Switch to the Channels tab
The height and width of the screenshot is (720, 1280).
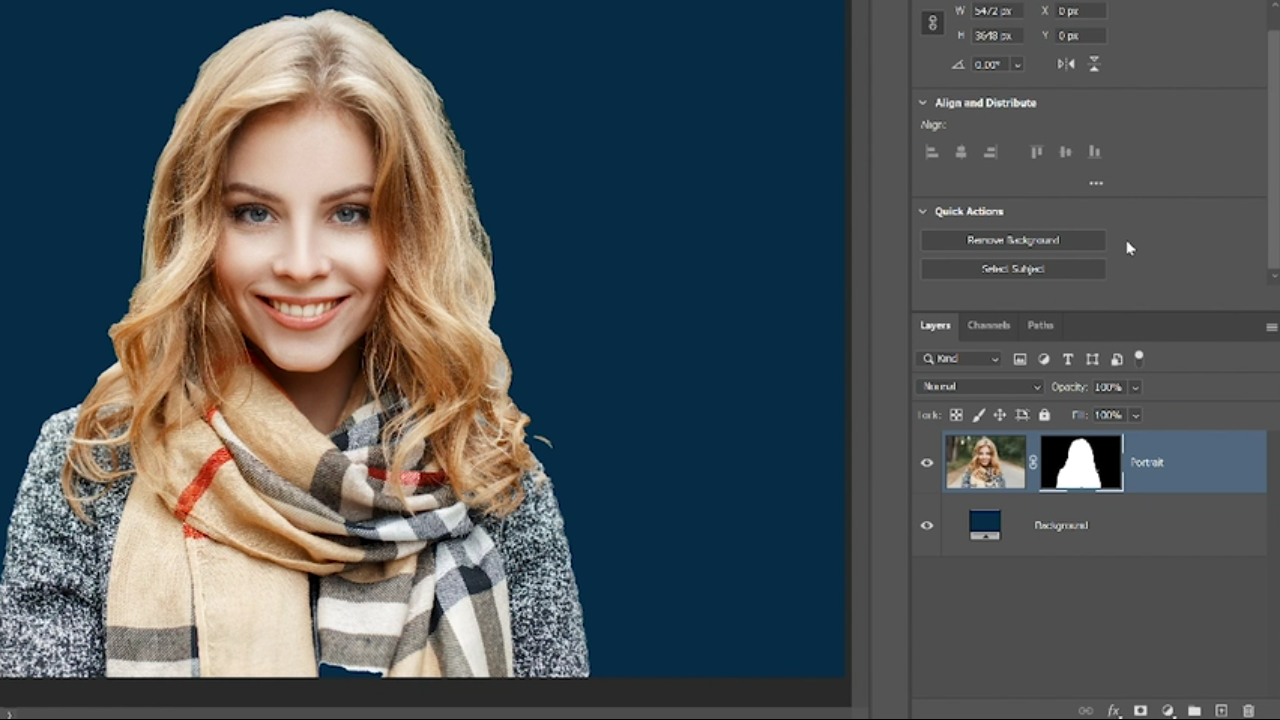[x=988, y=325]
